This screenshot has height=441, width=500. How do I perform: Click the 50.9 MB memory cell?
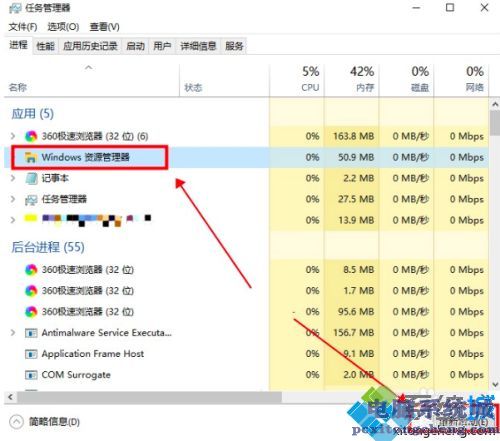(x=351, y=157)
